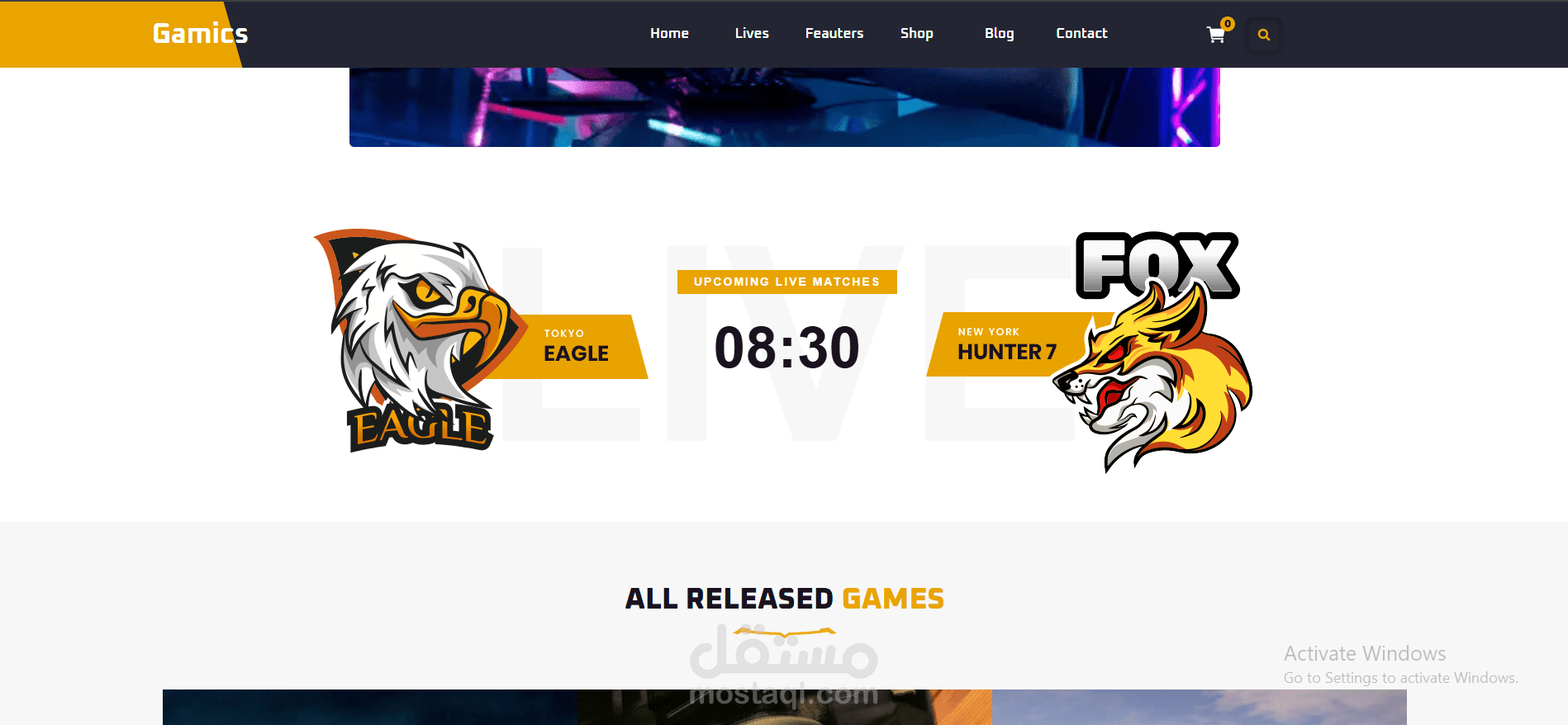Click the FOX lettering emblem
This screenshot has height=725, width=1568.
1157,264
